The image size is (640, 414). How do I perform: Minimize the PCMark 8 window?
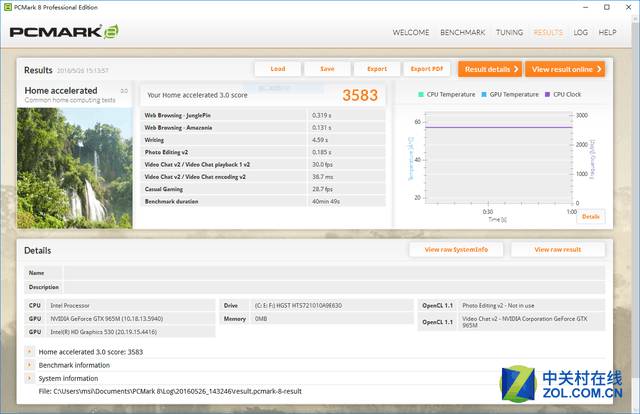pyautogui.click(x=586, y=7)
